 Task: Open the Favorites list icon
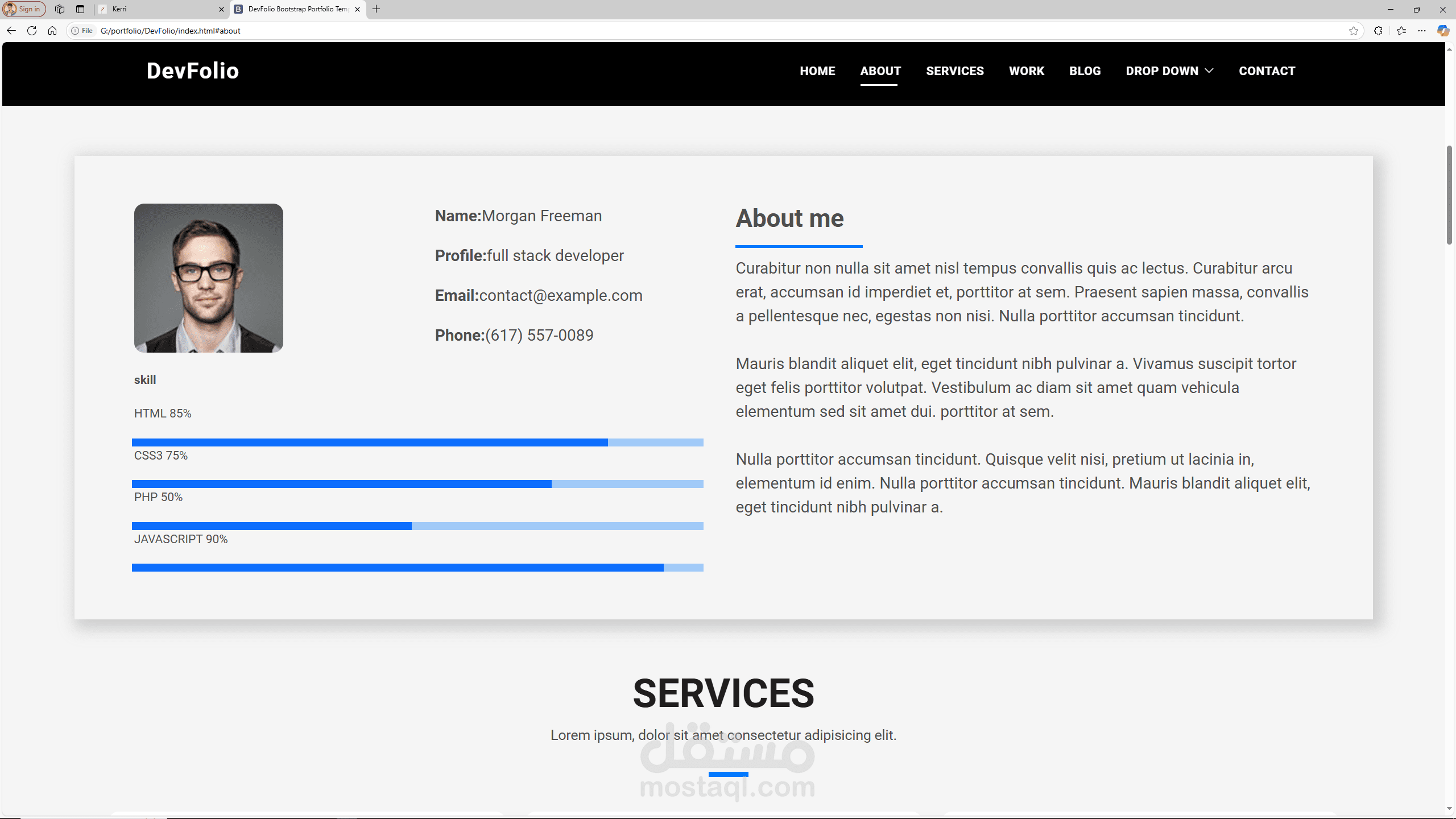1401,31
